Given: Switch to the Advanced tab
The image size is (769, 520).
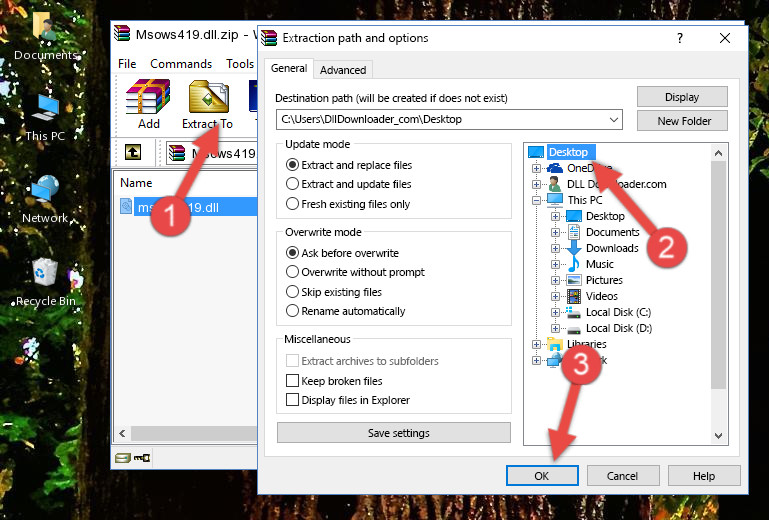Looking at the screenshot, I should pos(343,70).
